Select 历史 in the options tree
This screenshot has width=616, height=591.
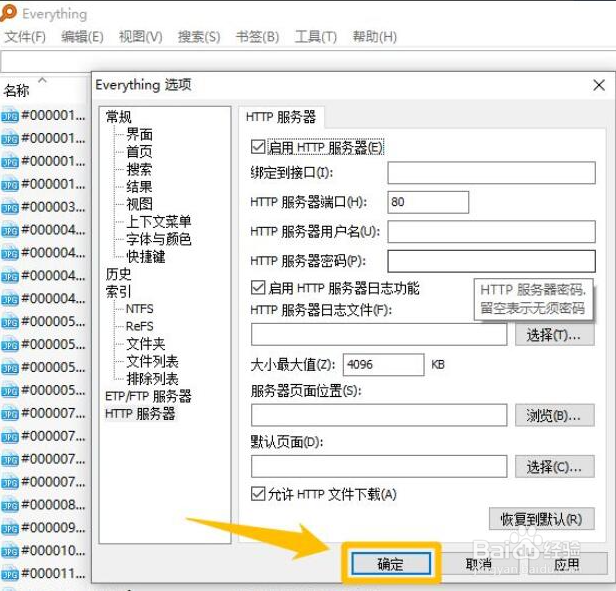click(118, 273)
